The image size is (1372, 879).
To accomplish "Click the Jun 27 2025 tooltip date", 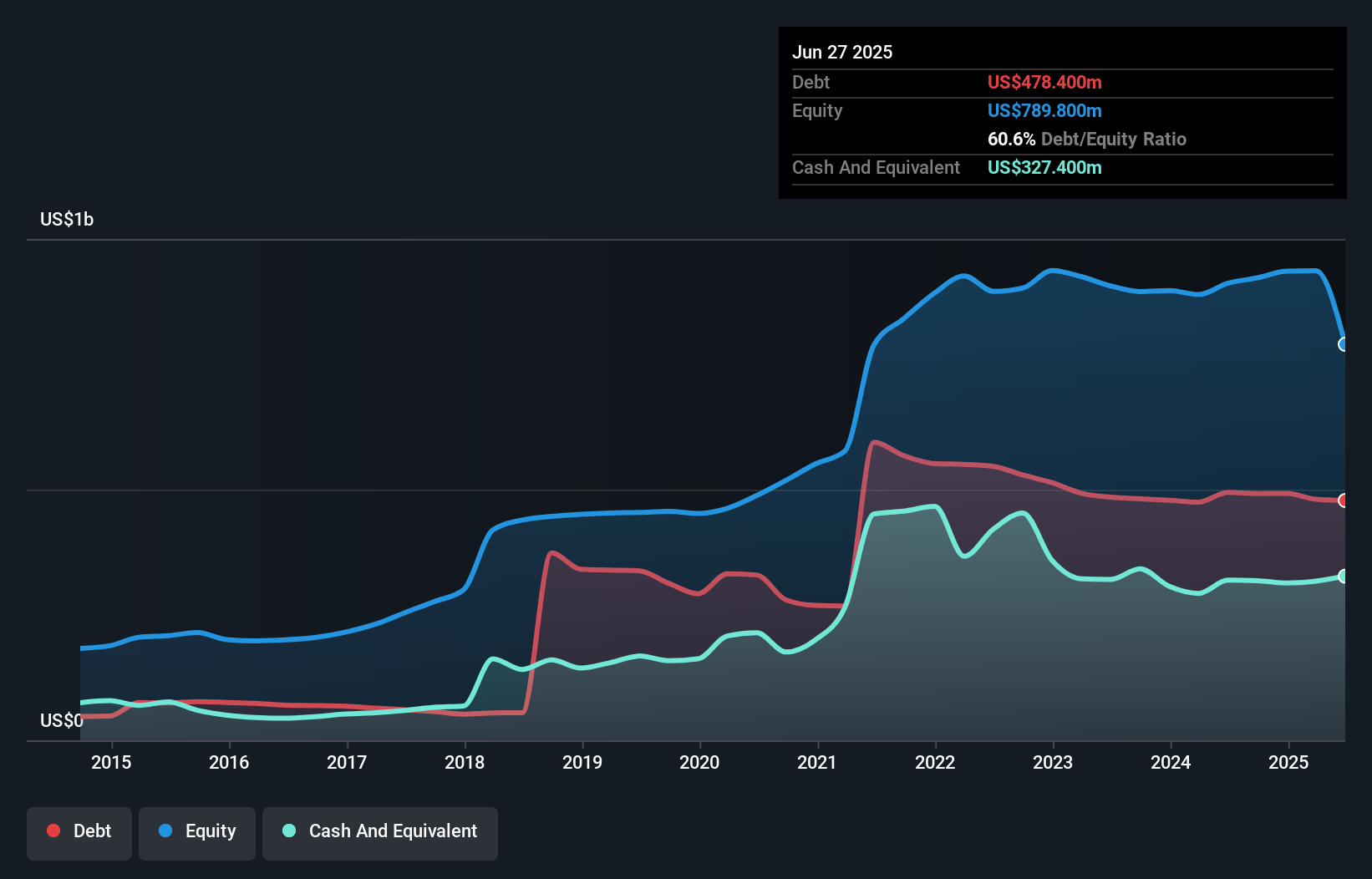I will click(x=842, y=52).
